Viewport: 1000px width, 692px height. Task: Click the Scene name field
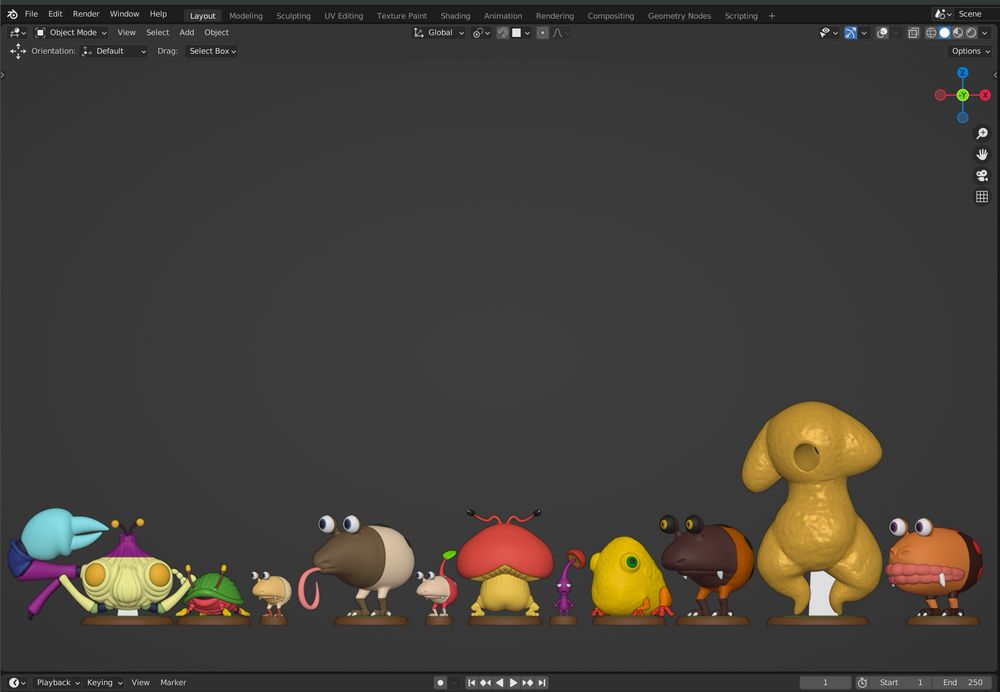click(974, 14)
